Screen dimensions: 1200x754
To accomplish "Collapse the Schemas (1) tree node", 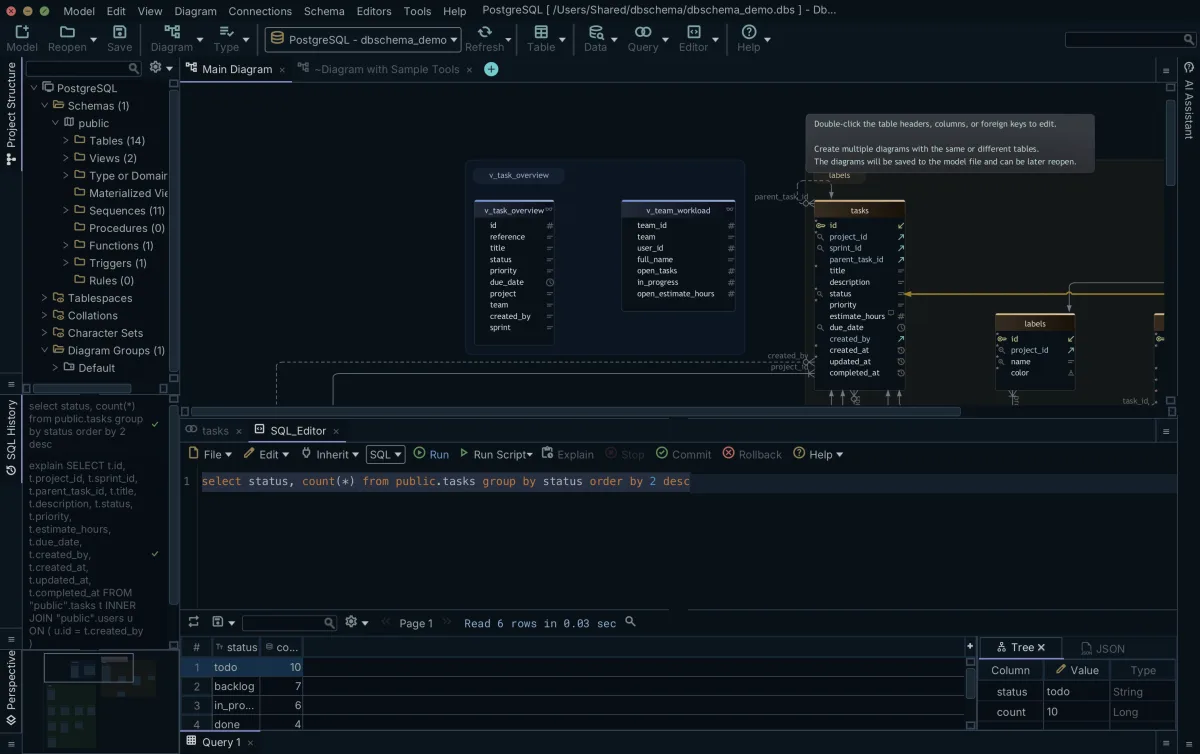I will coord(45,106).
